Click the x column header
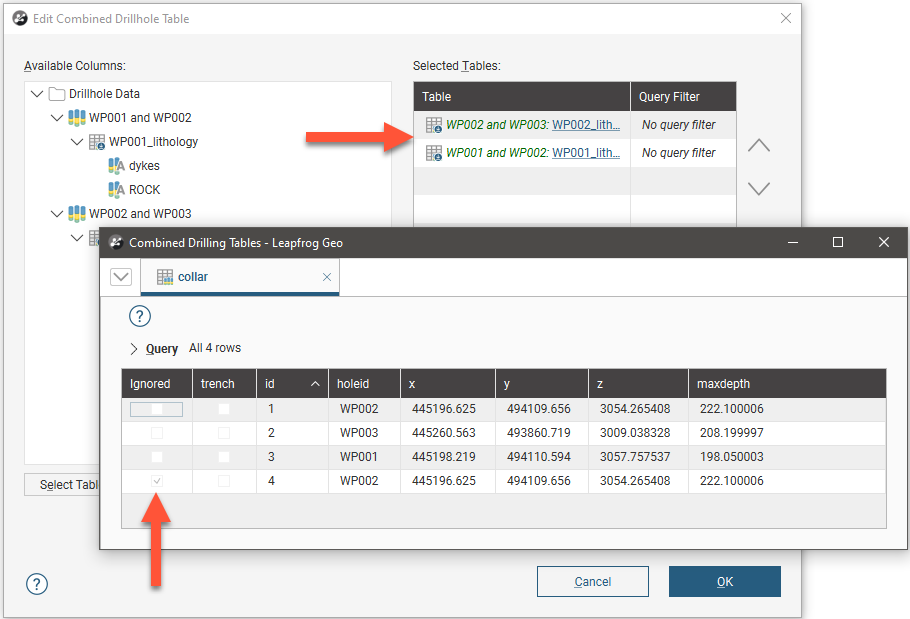The image size is (910, 619). (447, 383)
